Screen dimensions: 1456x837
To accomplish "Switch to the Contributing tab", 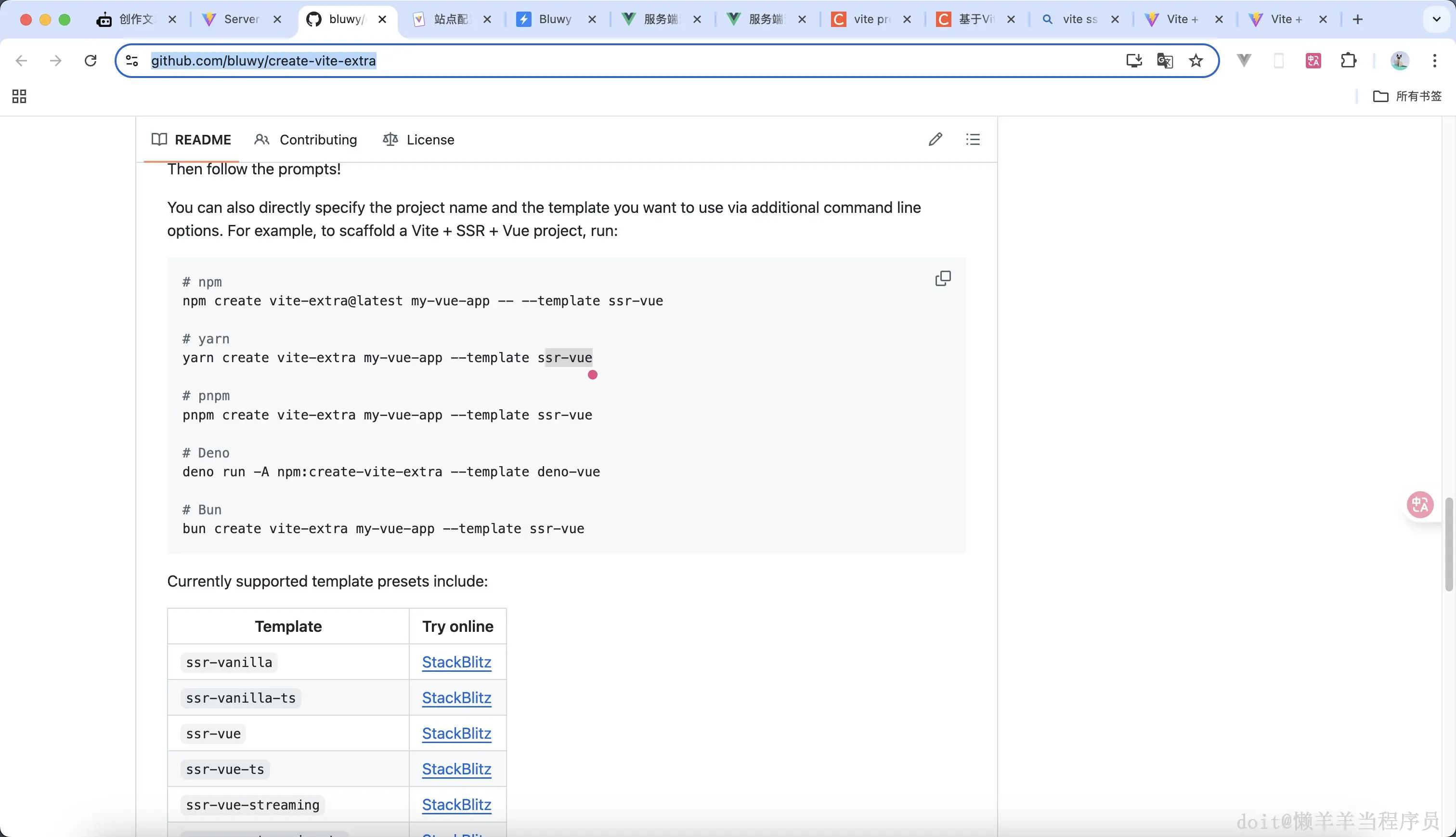I will coord(306,140).
